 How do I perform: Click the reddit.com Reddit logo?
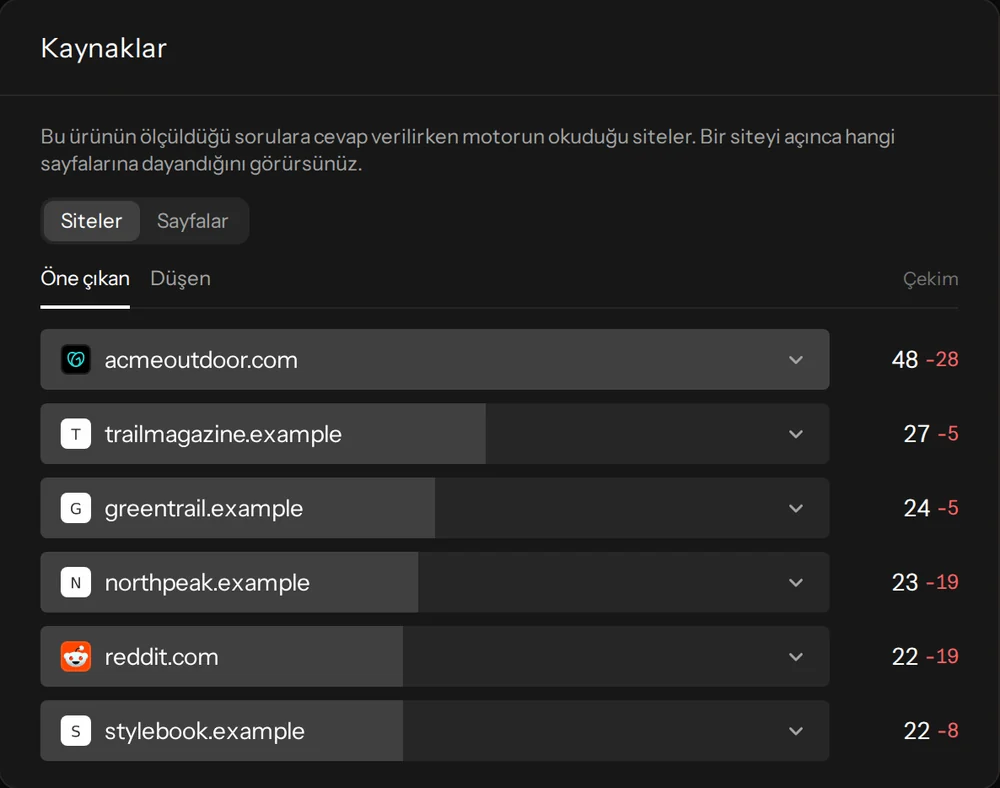pos(75,657)
